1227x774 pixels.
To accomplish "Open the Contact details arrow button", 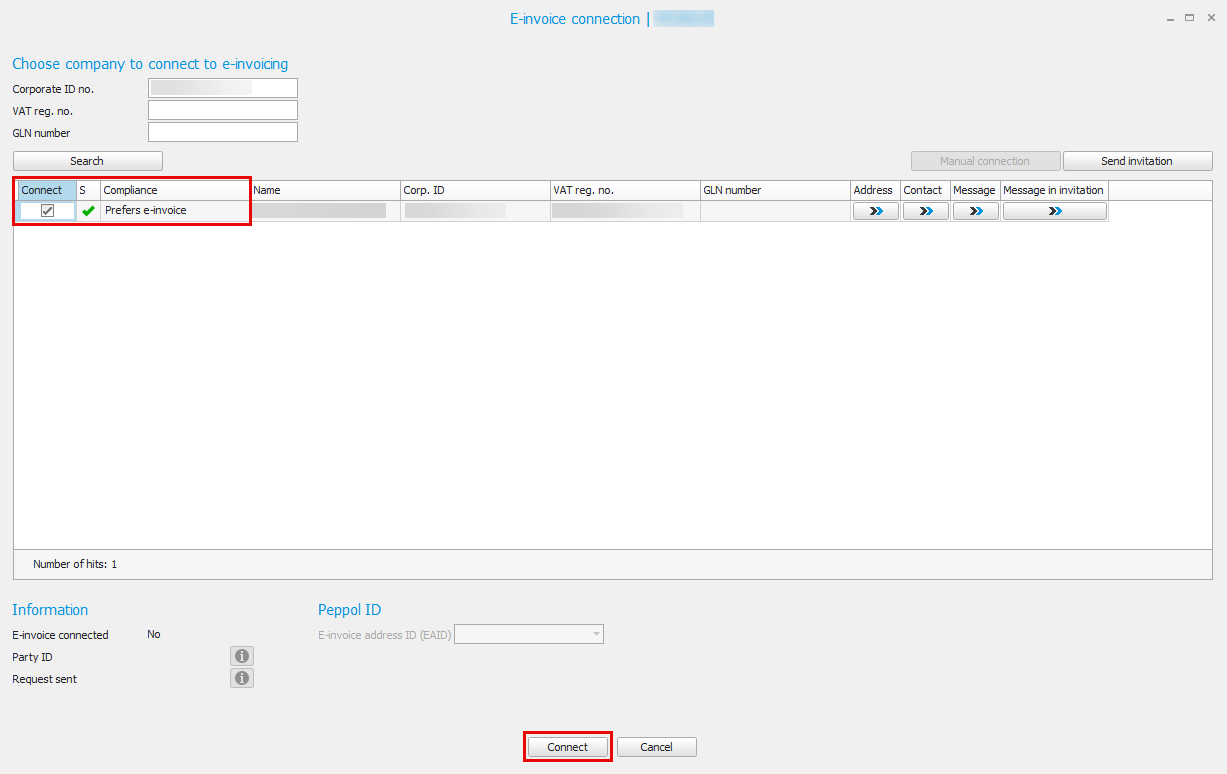I will [925, 211].
